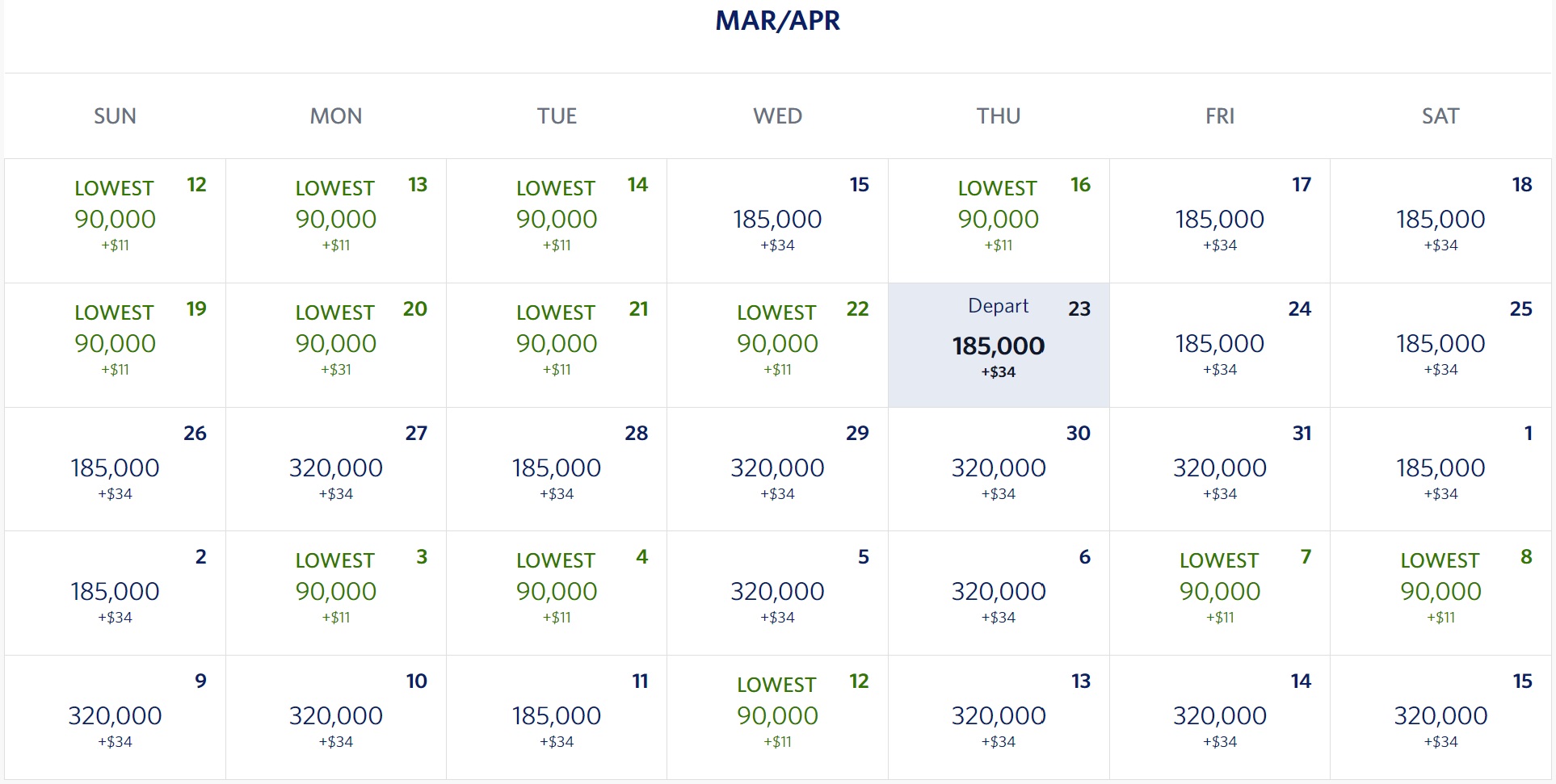Choose March 20 fare with +$31 fee
The height and width of the screenshot is (784, 1556).
click(x=336, y=345)
